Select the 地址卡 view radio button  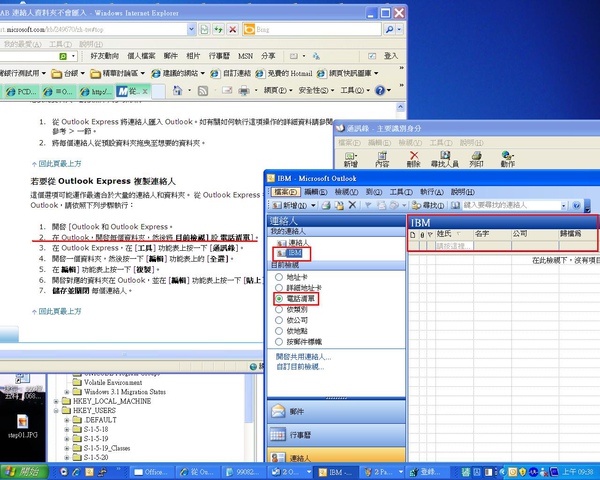(279, 277)
